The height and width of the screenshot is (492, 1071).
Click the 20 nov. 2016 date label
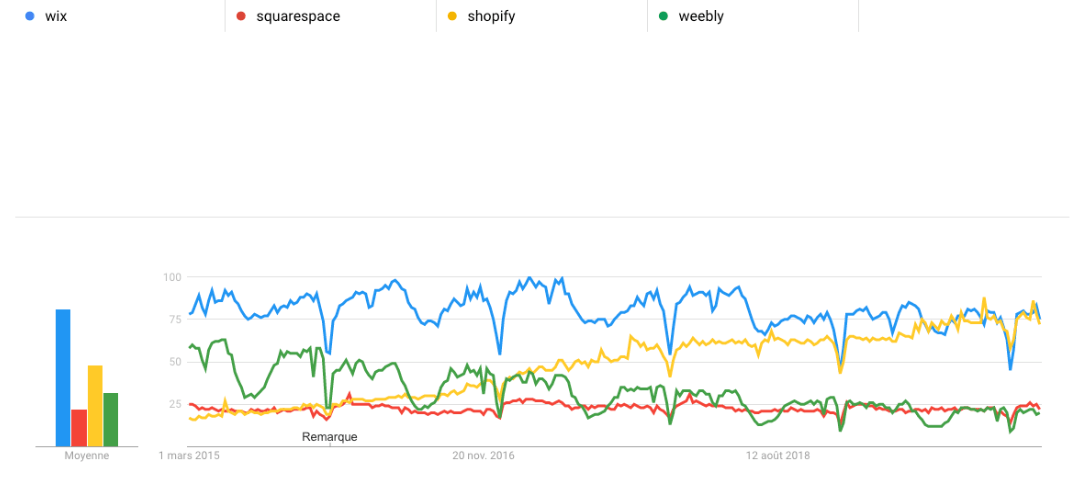483,456
